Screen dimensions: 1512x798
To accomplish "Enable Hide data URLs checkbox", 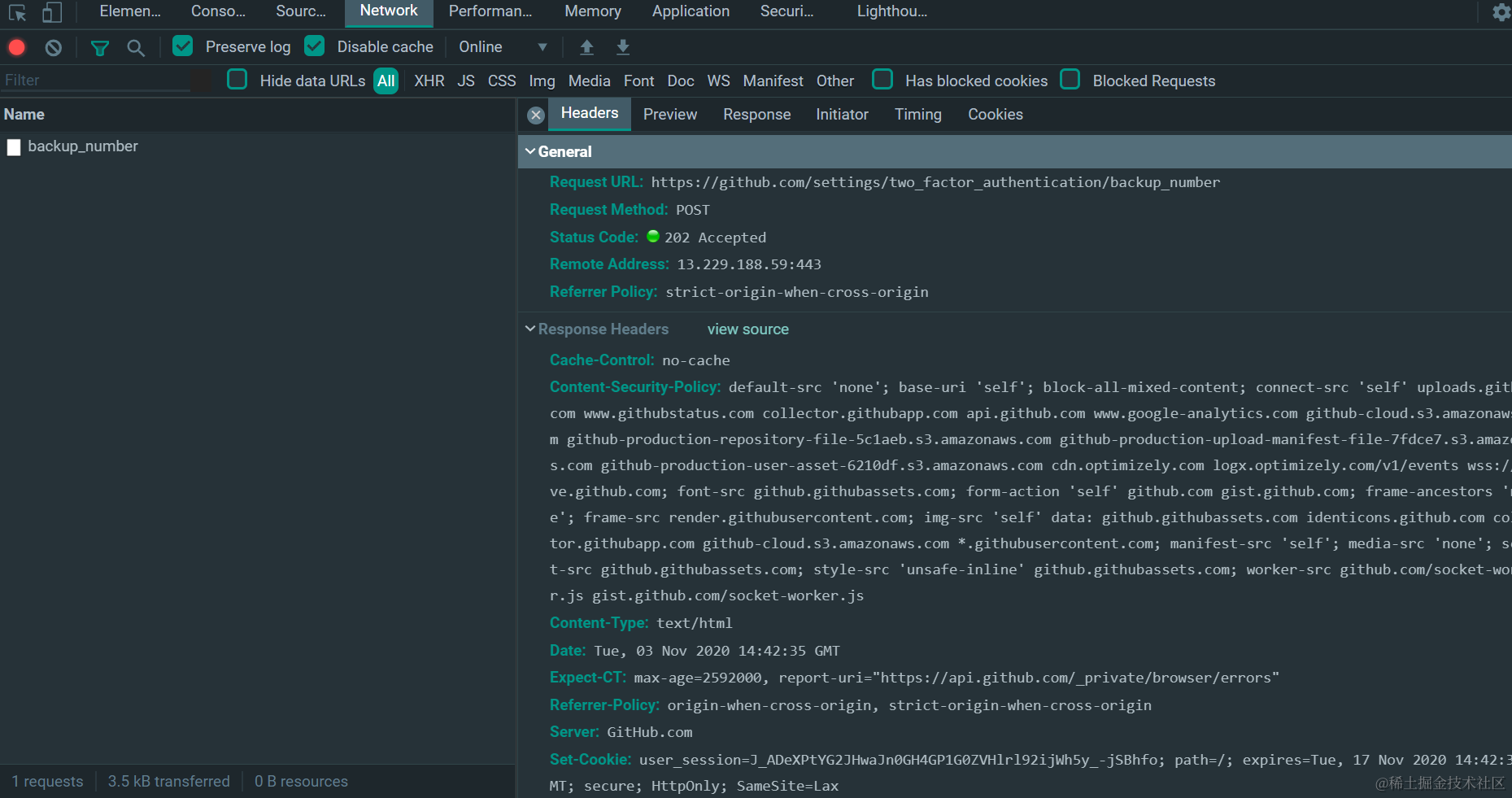I will point(237,80).
